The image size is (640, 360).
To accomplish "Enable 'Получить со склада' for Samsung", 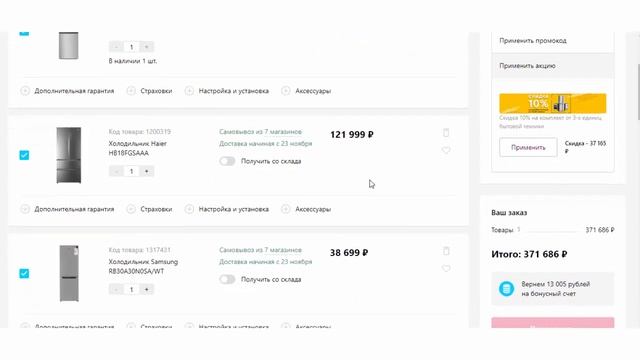I will tap(227, 279).
